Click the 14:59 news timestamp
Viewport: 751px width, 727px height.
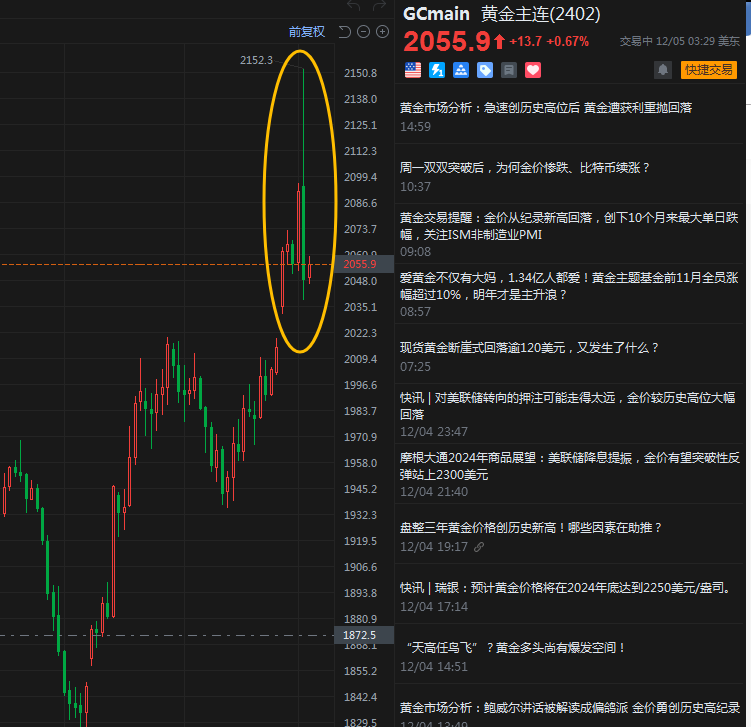(x=415, y=127)
